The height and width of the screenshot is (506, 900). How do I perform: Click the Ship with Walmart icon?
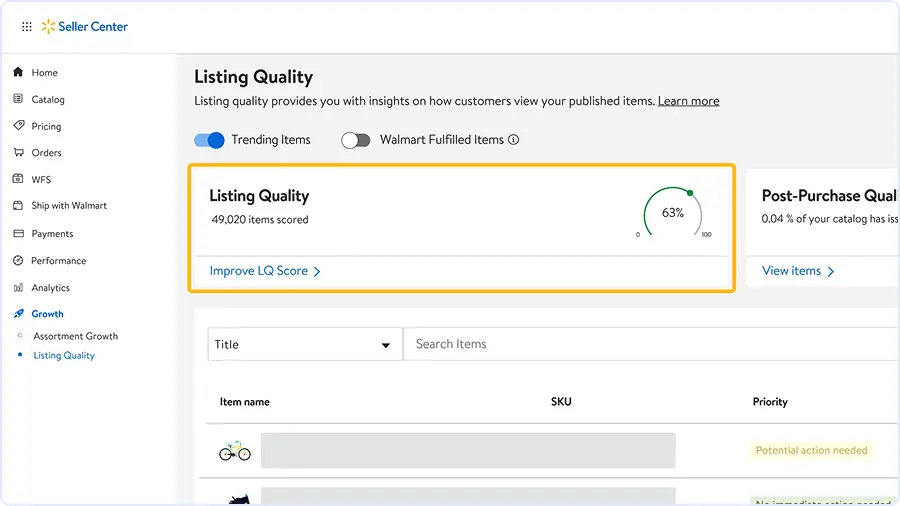point(18,205)
